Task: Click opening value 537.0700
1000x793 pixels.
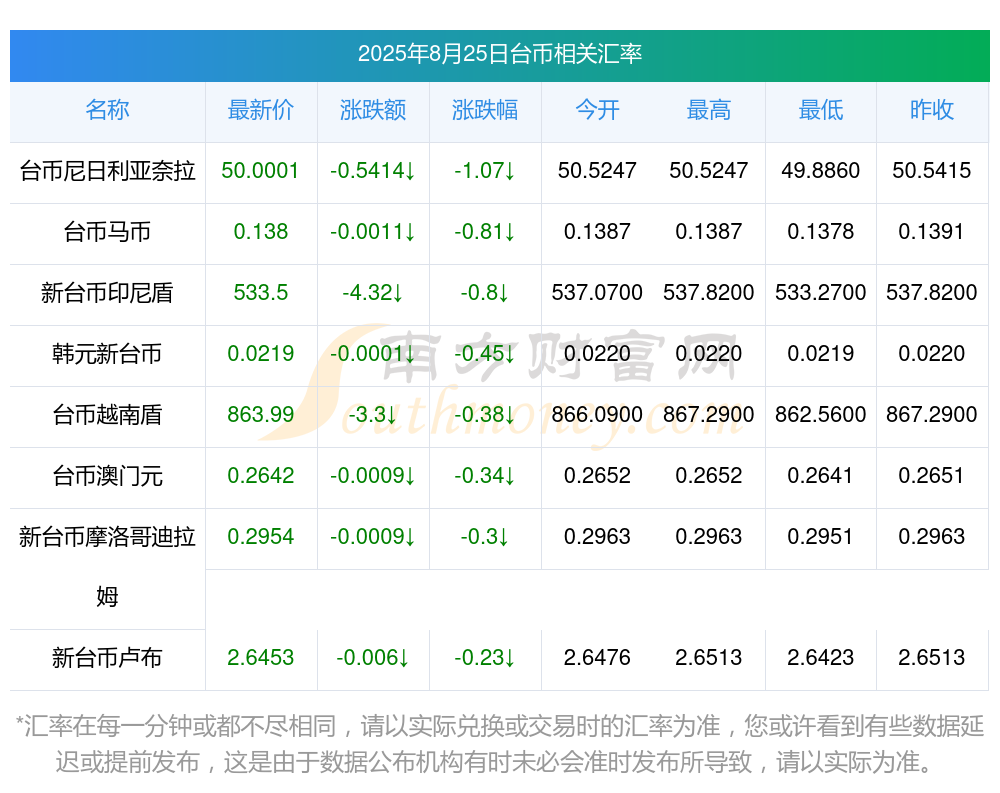Action: (x=597, y=292)
